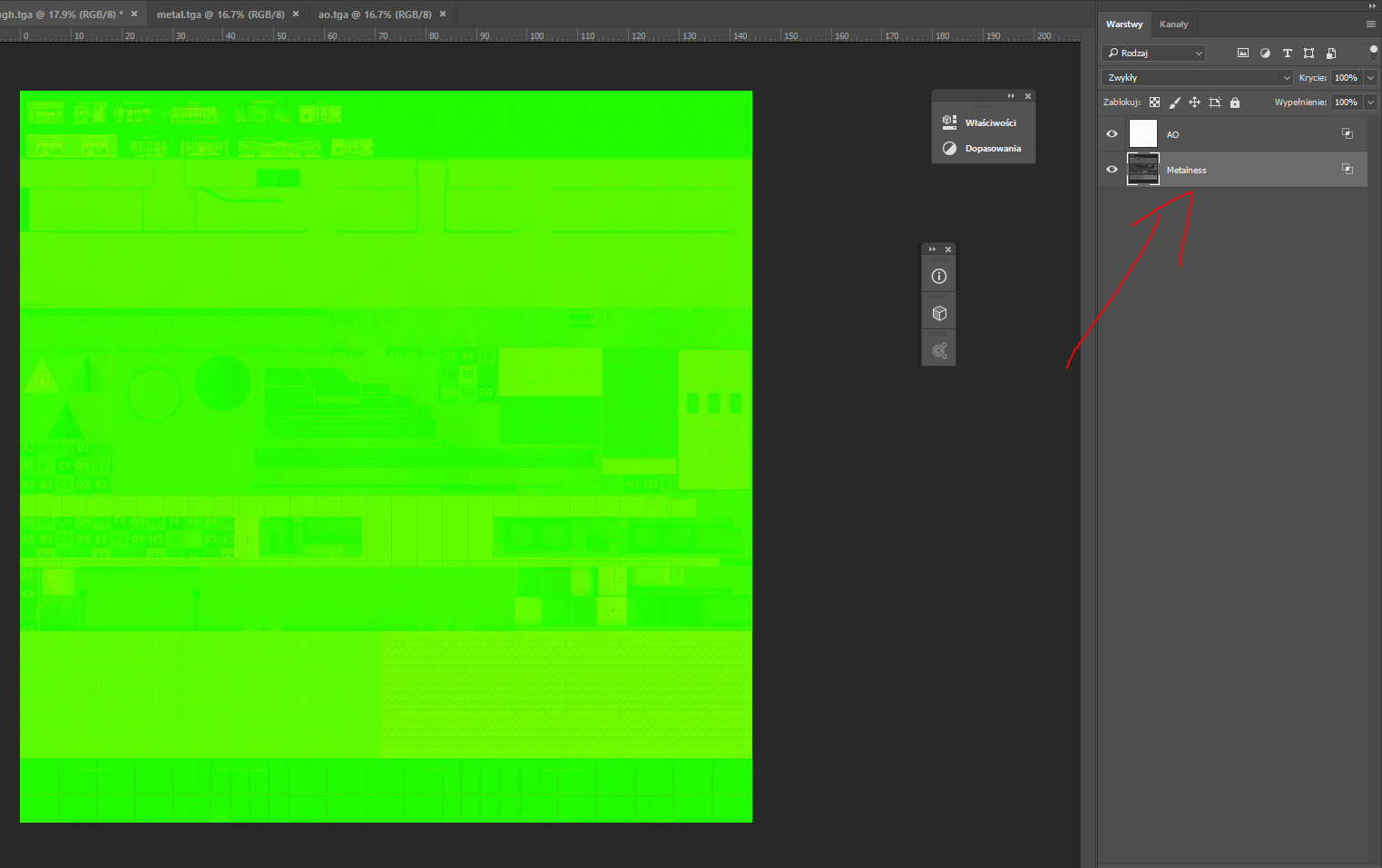
Task: Click smart object badge on Metalness layer
Action: click(1348, 169)
